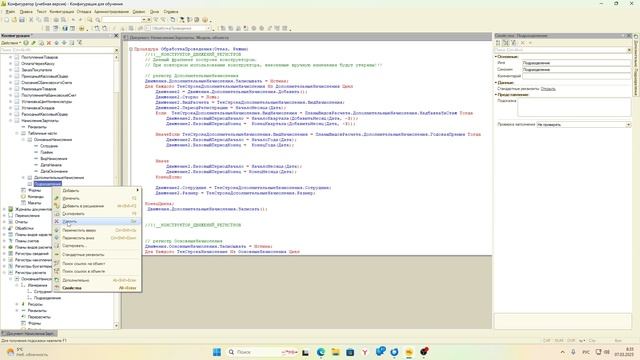The height and width of the screenshot is (360, 640).
Task: Click red X Delete icon in Configuration panel
Action: (x=49, y=42)
